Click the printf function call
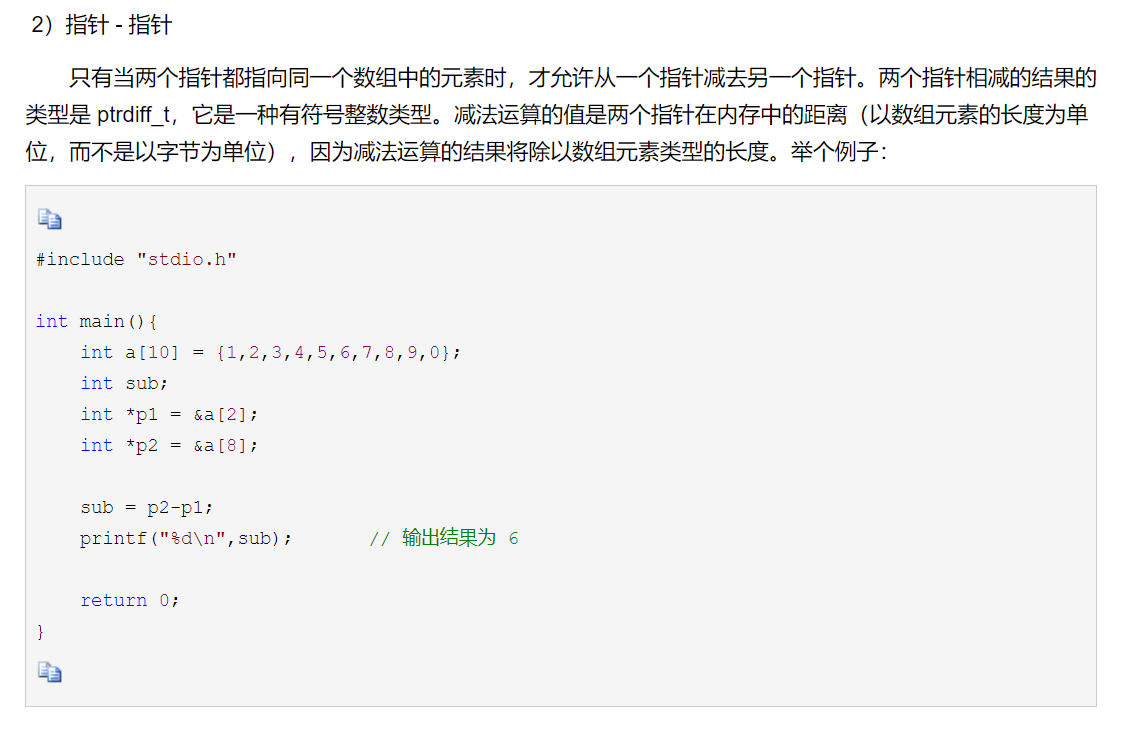The image size is (1128, 731). tap(186, 538)
